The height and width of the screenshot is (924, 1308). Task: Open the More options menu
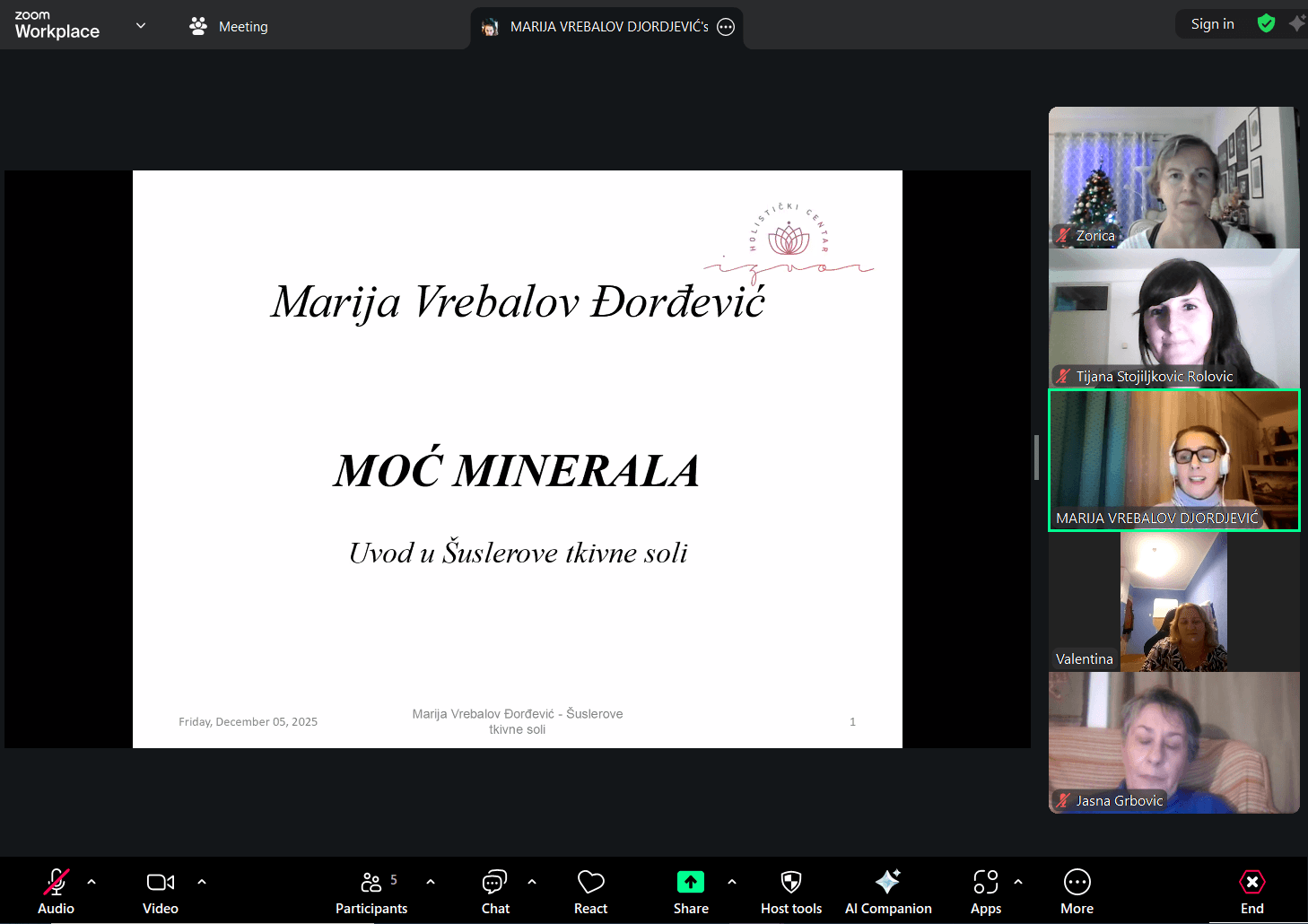point(1077,892)
